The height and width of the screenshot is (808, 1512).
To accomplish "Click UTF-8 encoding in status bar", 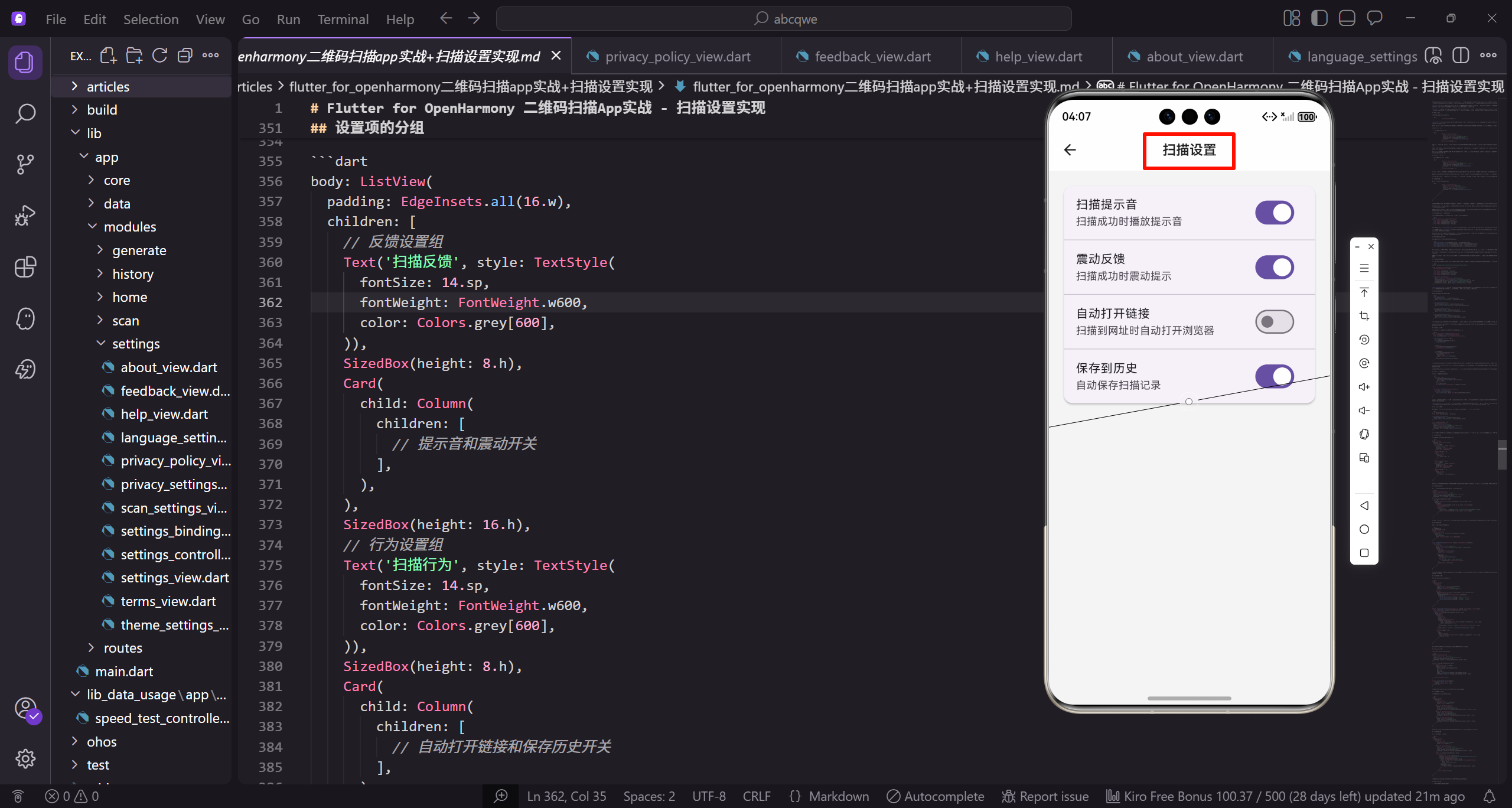I will (x=709, y=796).
